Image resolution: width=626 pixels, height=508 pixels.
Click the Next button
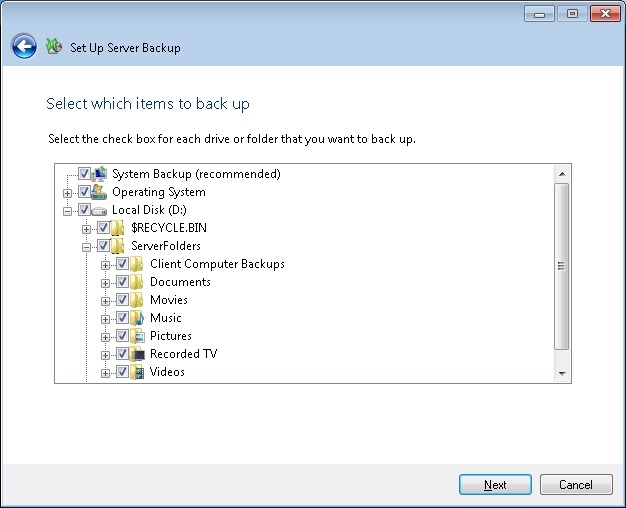[495, 485]
